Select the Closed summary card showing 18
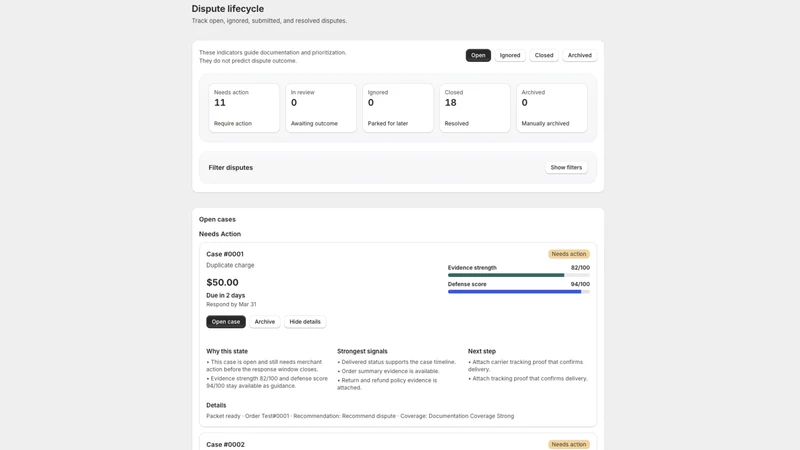Screen dimensions: 800x450 pyautogui.click(x=474, y=108)
